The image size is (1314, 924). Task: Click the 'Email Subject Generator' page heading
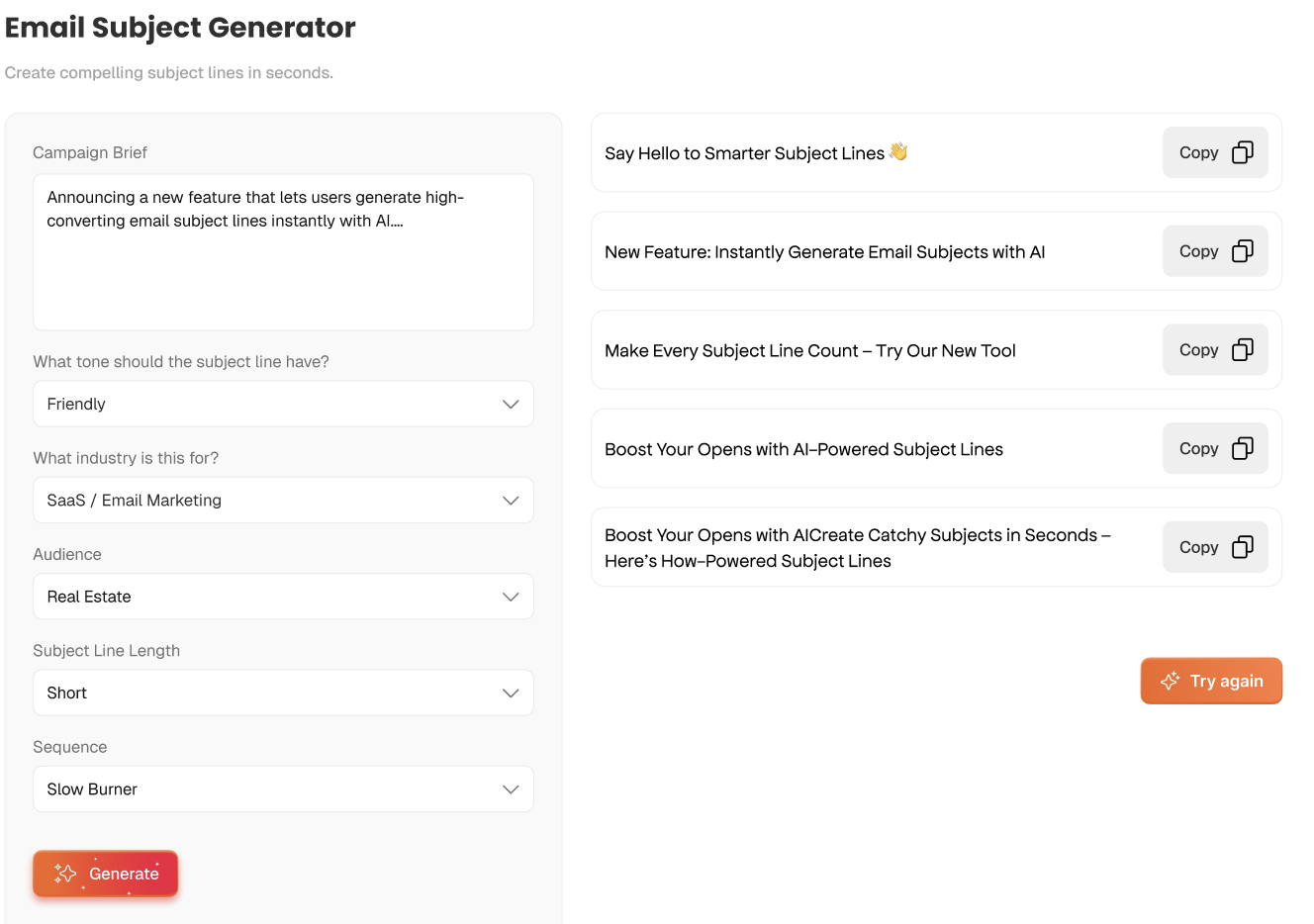[x=180, y=27]
